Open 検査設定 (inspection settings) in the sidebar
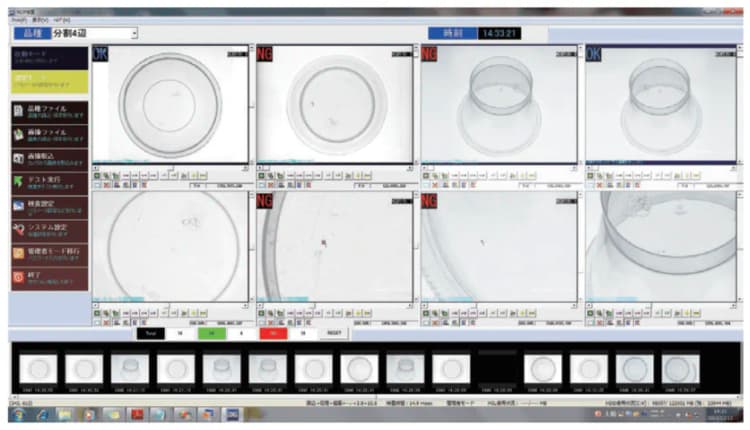The height and width of the screenshot is (430, 750). click(x=50, y=205)
